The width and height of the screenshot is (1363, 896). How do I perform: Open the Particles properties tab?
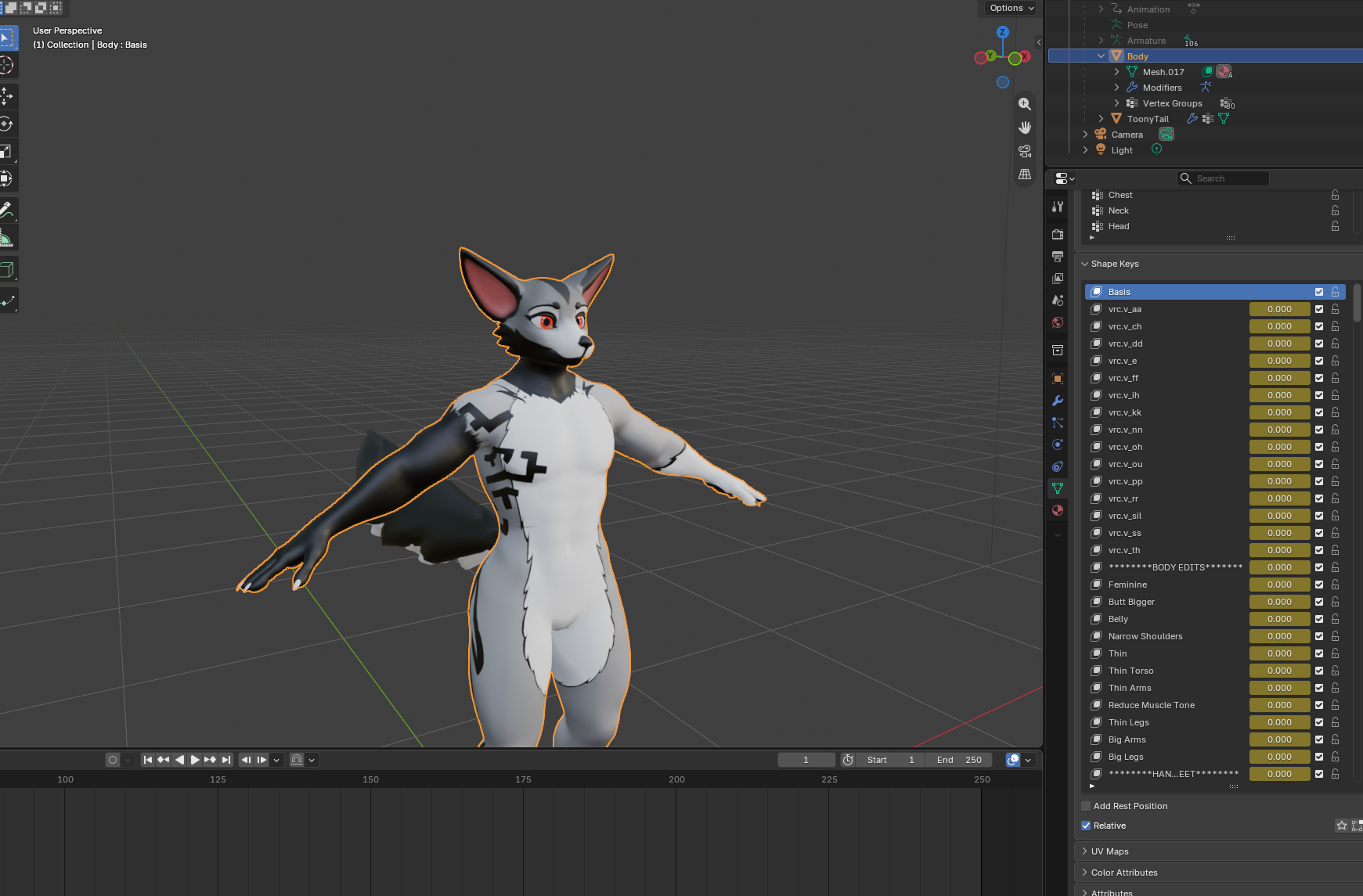[x=1058, y=423]
